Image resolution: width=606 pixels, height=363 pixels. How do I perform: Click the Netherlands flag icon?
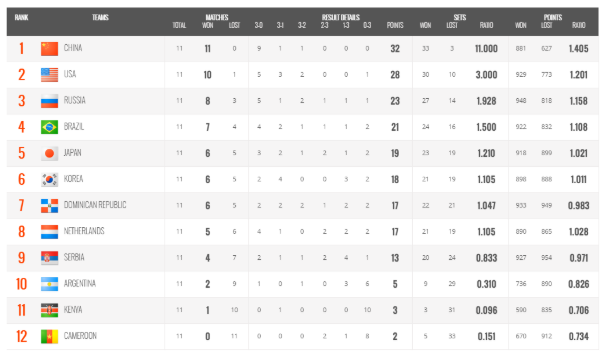pyautogui.click(x=49, y=232)
